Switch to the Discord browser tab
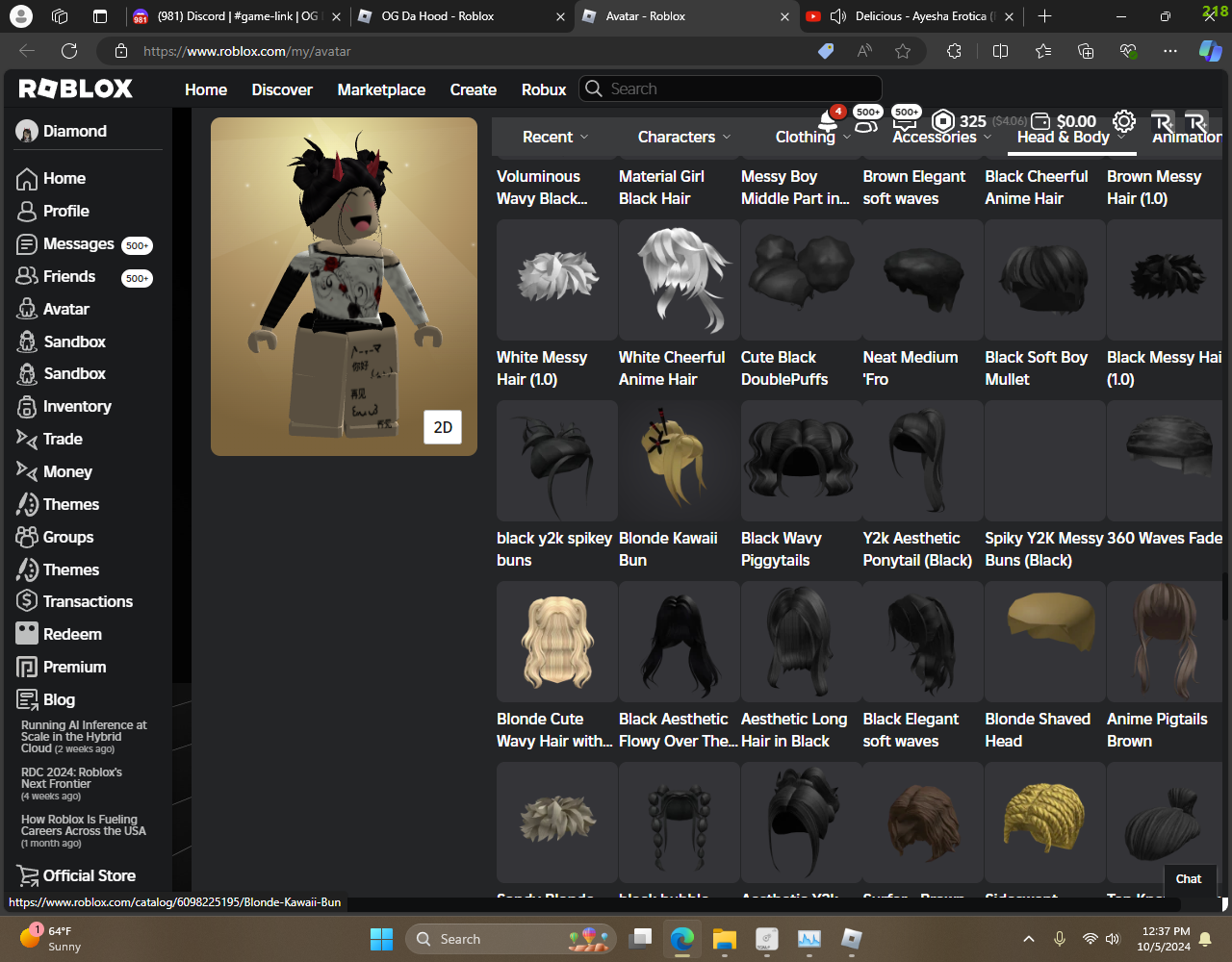This screenshot has height=962, width=1232. click(237, 16)
